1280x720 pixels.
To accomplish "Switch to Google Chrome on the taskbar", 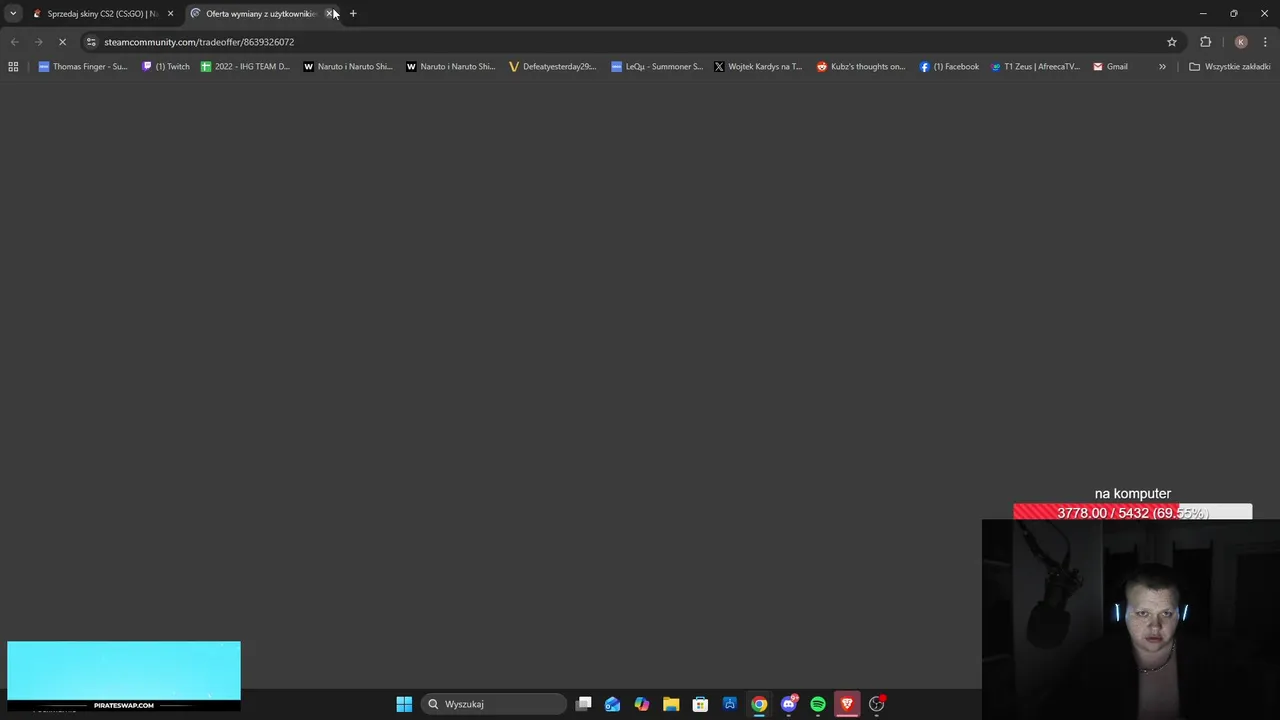I will point(759,704).
